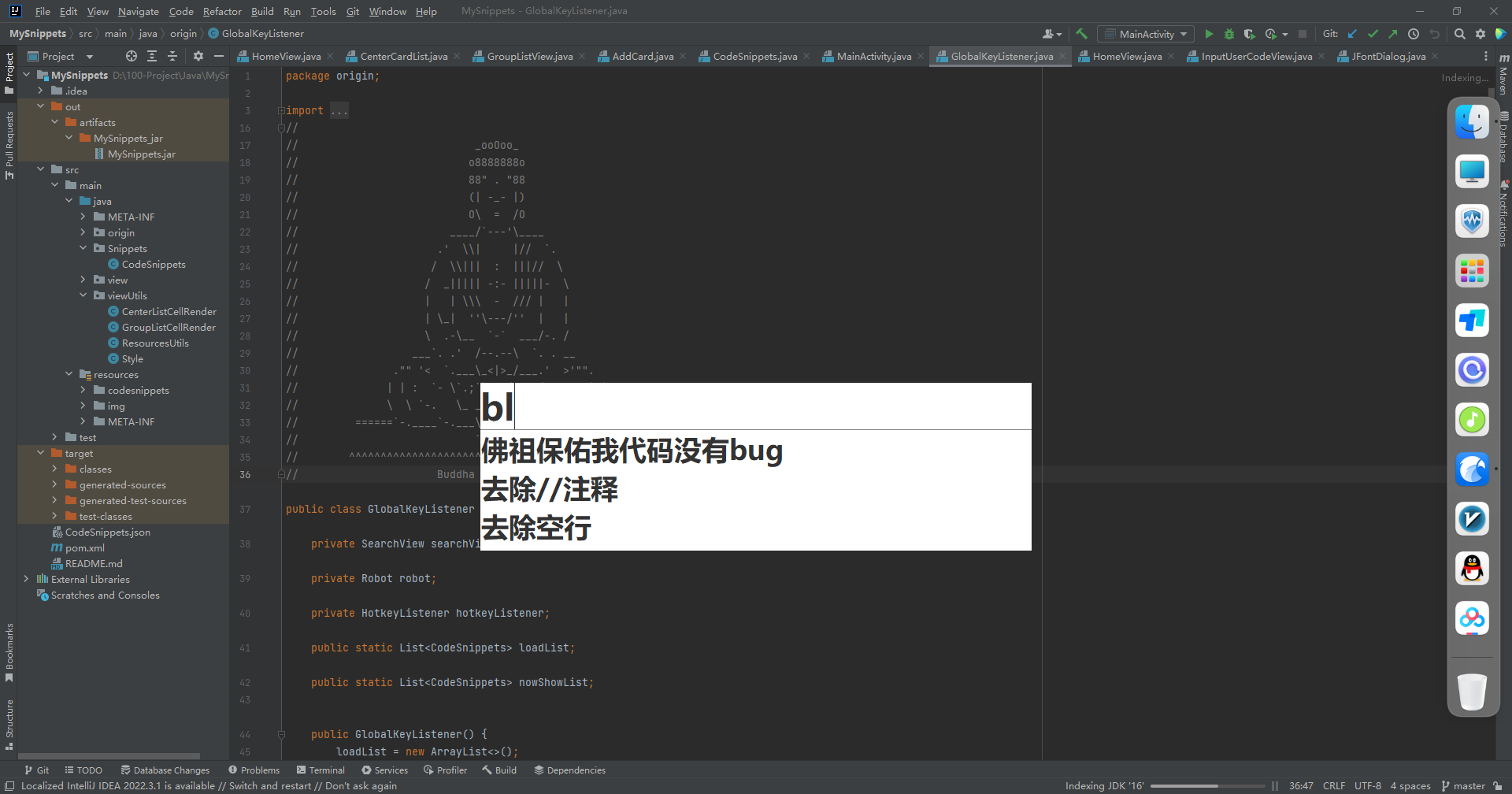Open the Terminal tool window
1512x794 pixels.
pyautogui.click(x=321, y=770)
